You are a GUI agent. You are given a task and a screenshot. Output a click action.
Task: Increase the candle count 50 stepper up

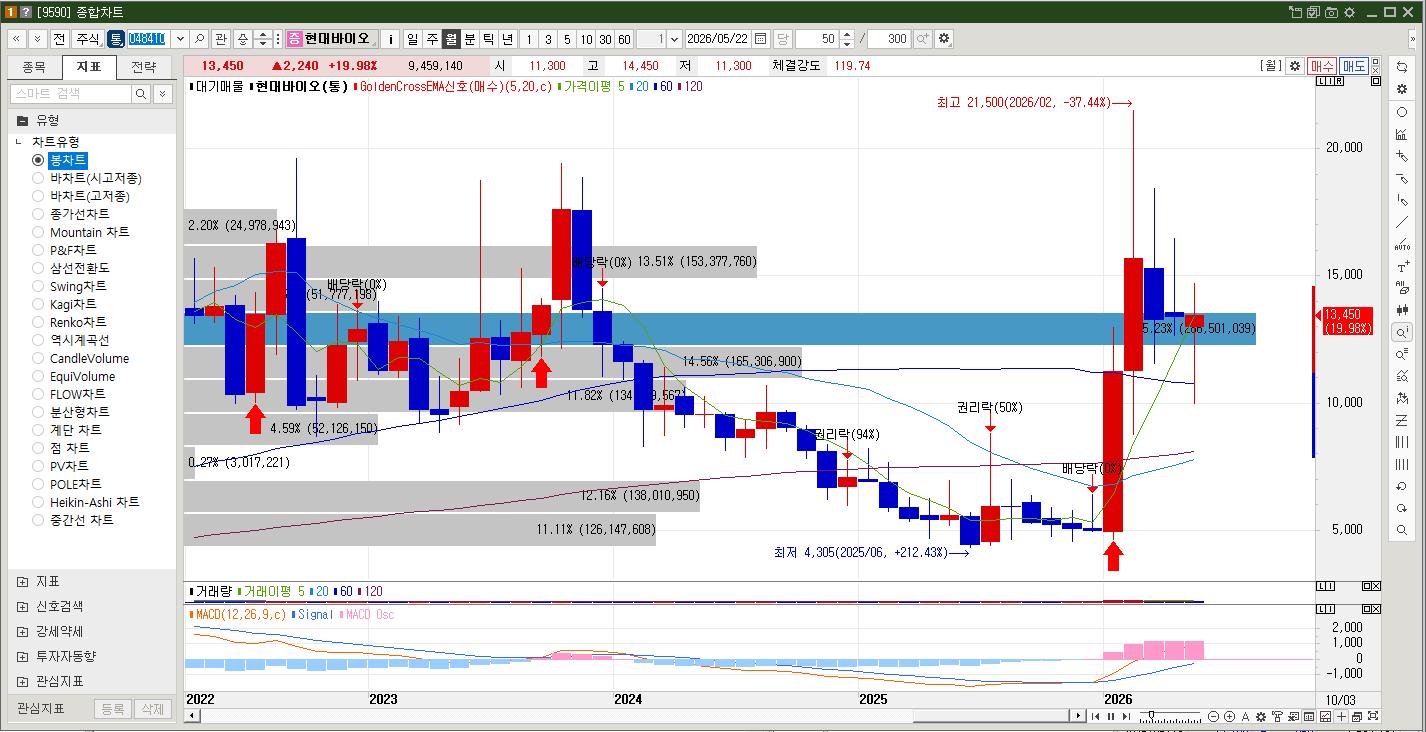[x=847, y=35]
